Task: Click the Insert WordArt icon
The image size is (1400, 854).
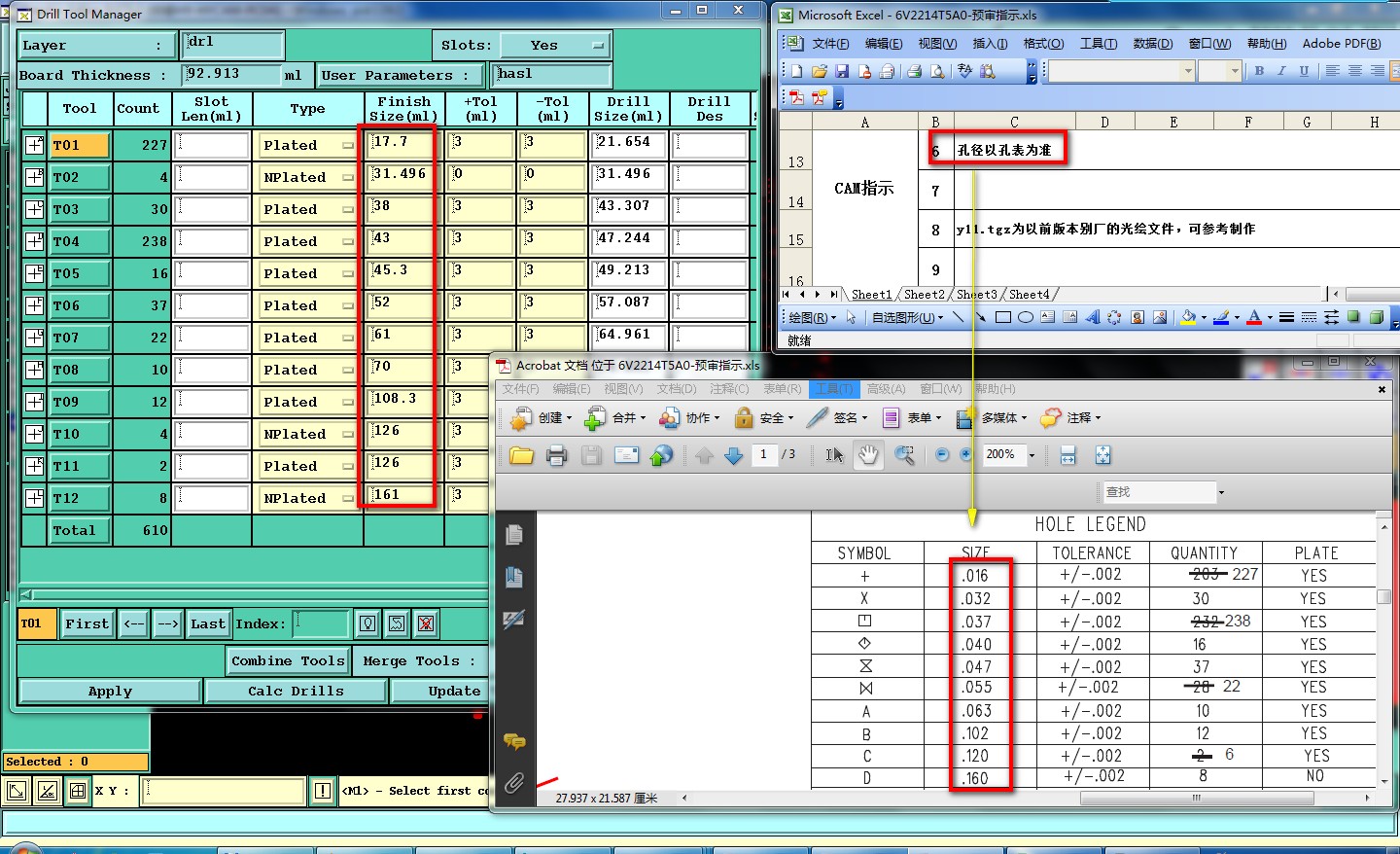Action: point(1093,317)
